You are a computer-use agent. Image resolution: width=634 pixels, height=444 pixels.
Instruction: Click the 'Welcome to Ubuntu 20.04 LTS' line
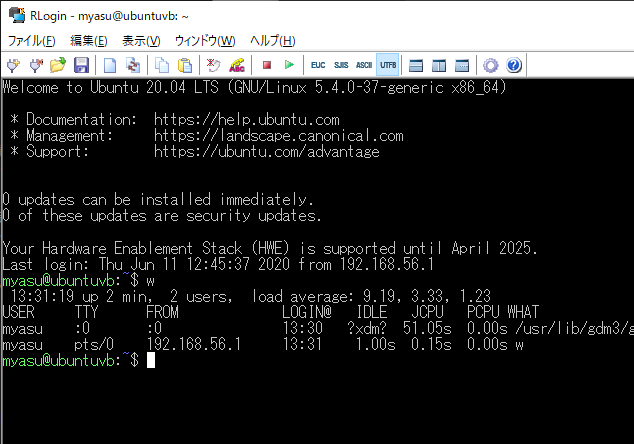(254, 88)
